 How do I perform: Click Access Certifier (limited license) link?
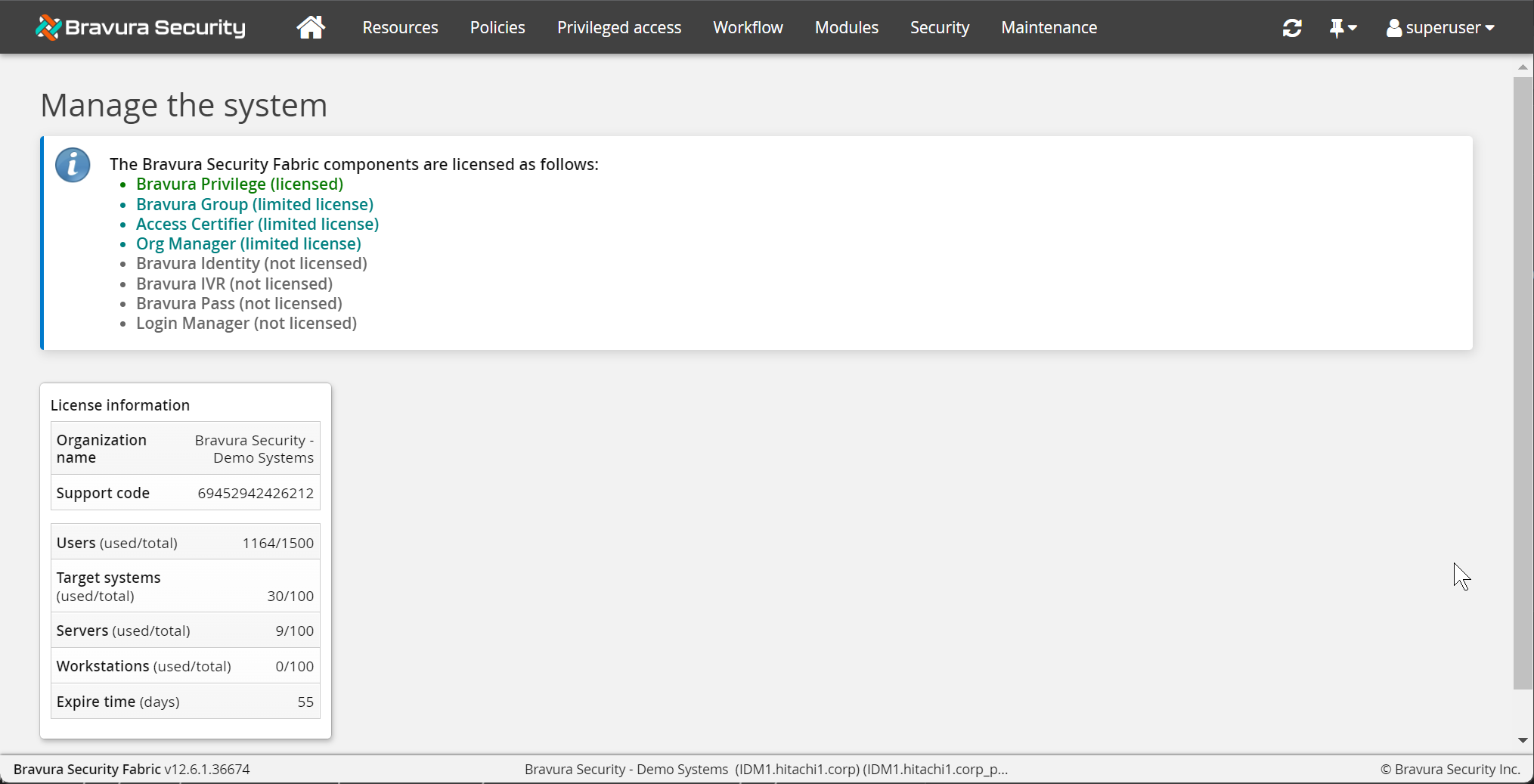coord(257,225)
